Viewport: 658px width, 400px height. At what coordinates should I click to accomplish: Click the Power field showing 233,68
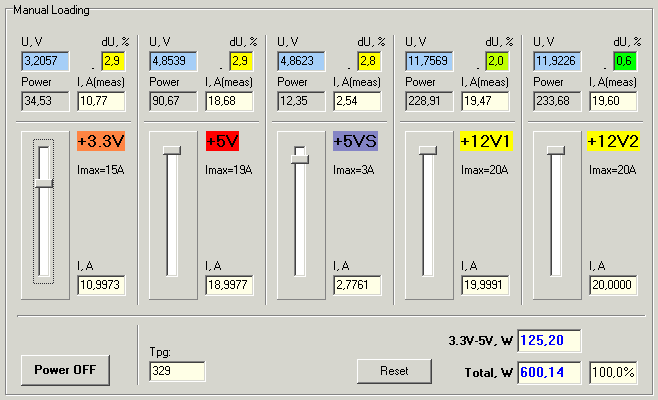click(x=557, y=102)
